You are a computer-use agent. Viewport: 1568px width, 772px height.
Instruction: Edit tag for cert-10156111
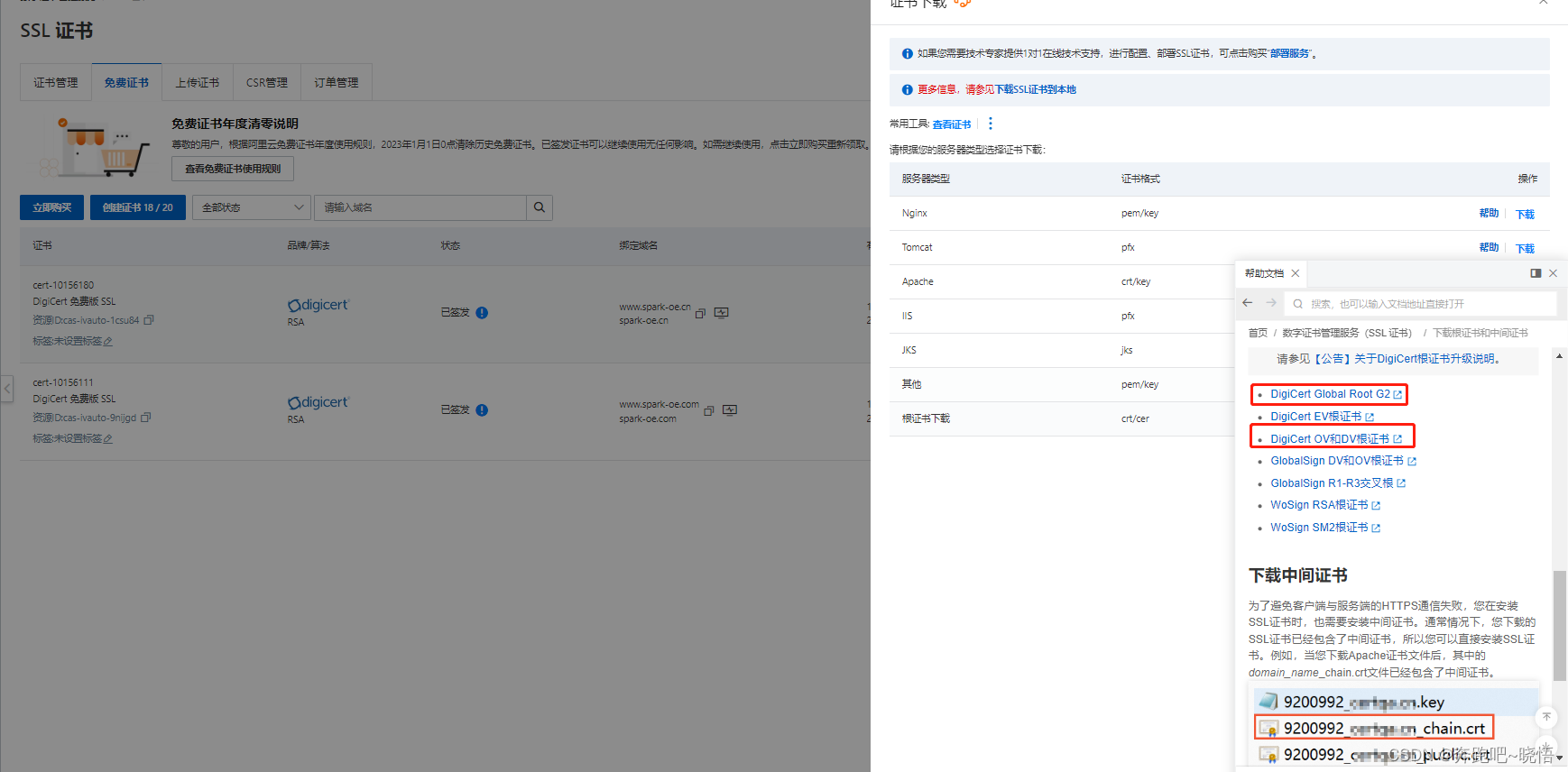(x=108, y=439)
